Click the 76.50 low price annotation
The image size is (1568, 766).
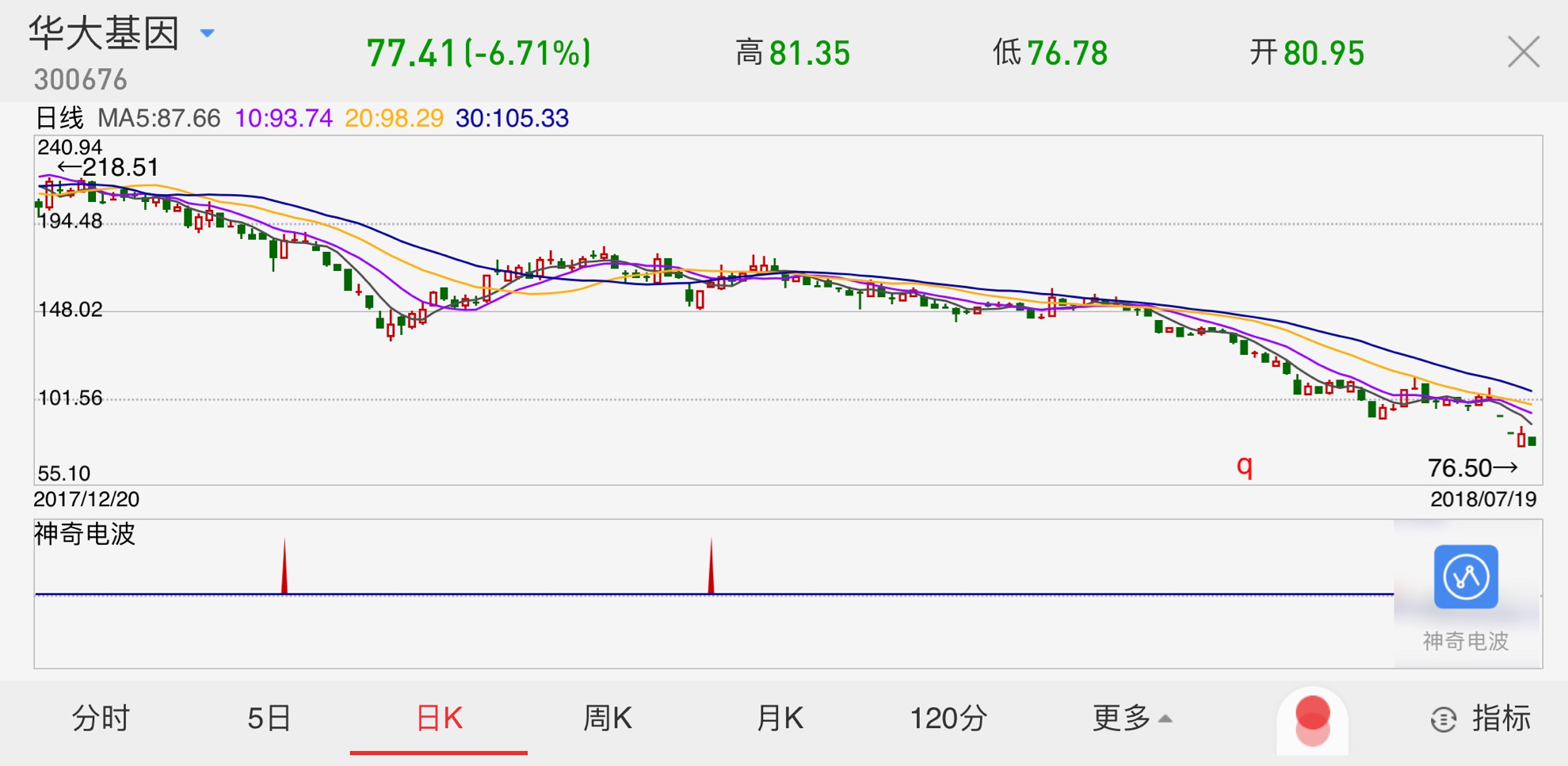pyautogui.click(x=1473, y=468)
